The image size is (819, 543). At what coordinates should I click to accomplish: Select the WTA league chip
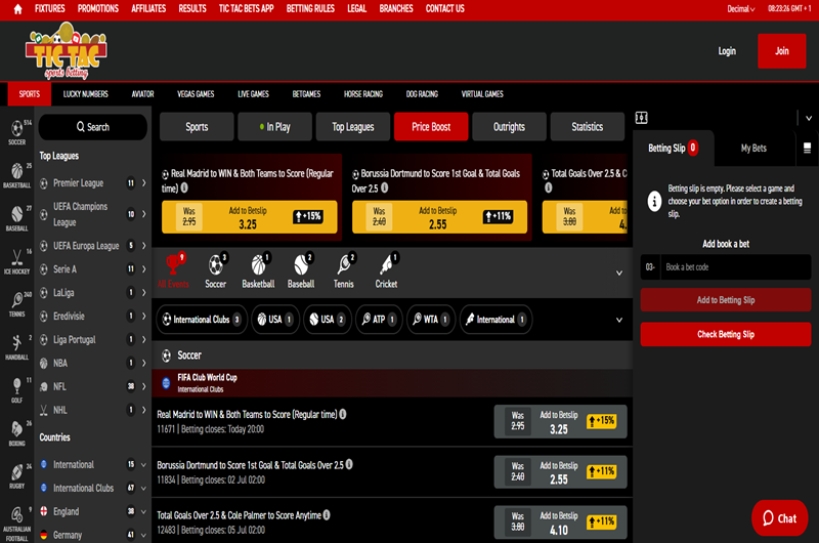point(430,320)
